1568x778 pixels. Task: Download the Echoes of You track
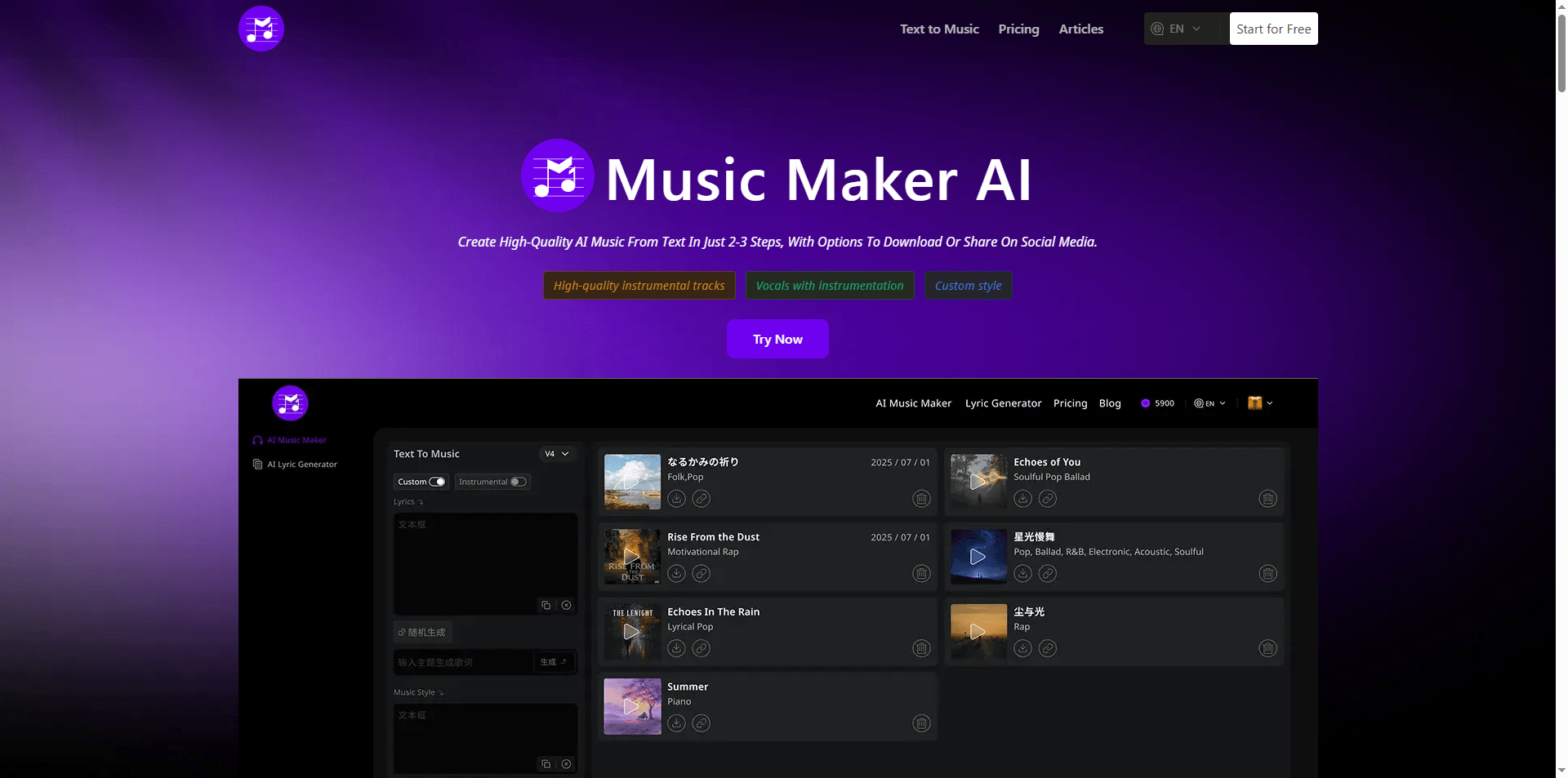pos(1022,499)
